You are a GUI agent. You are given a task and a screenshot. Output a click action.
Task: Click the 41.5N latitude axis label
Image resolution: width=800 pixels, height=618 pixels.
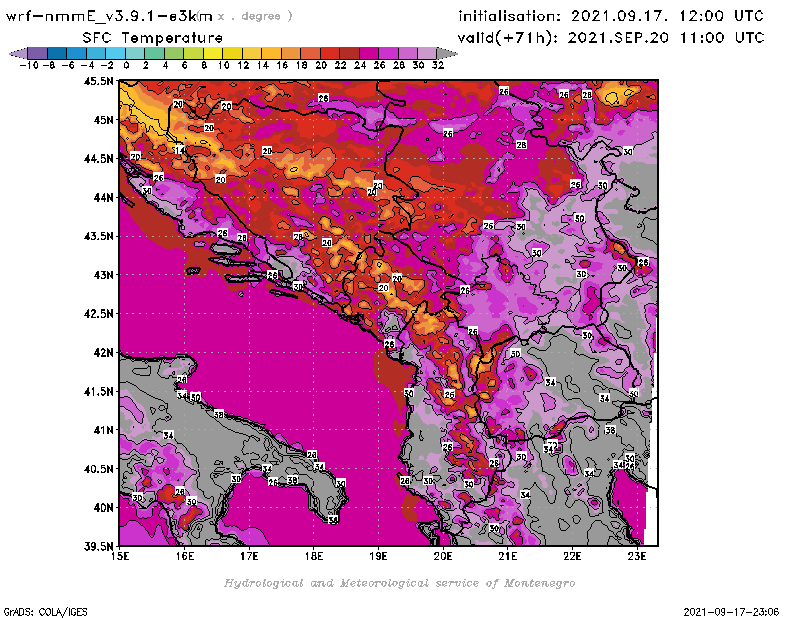(x=98, y=391)
